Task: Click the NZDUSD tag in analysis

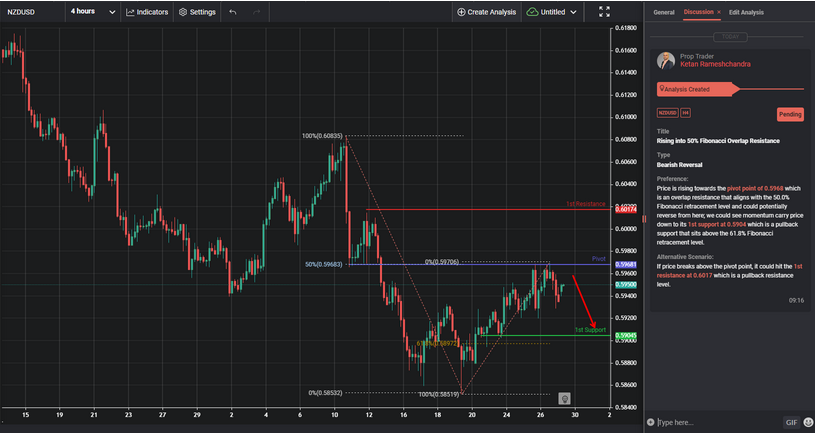Action: point(667,113)
